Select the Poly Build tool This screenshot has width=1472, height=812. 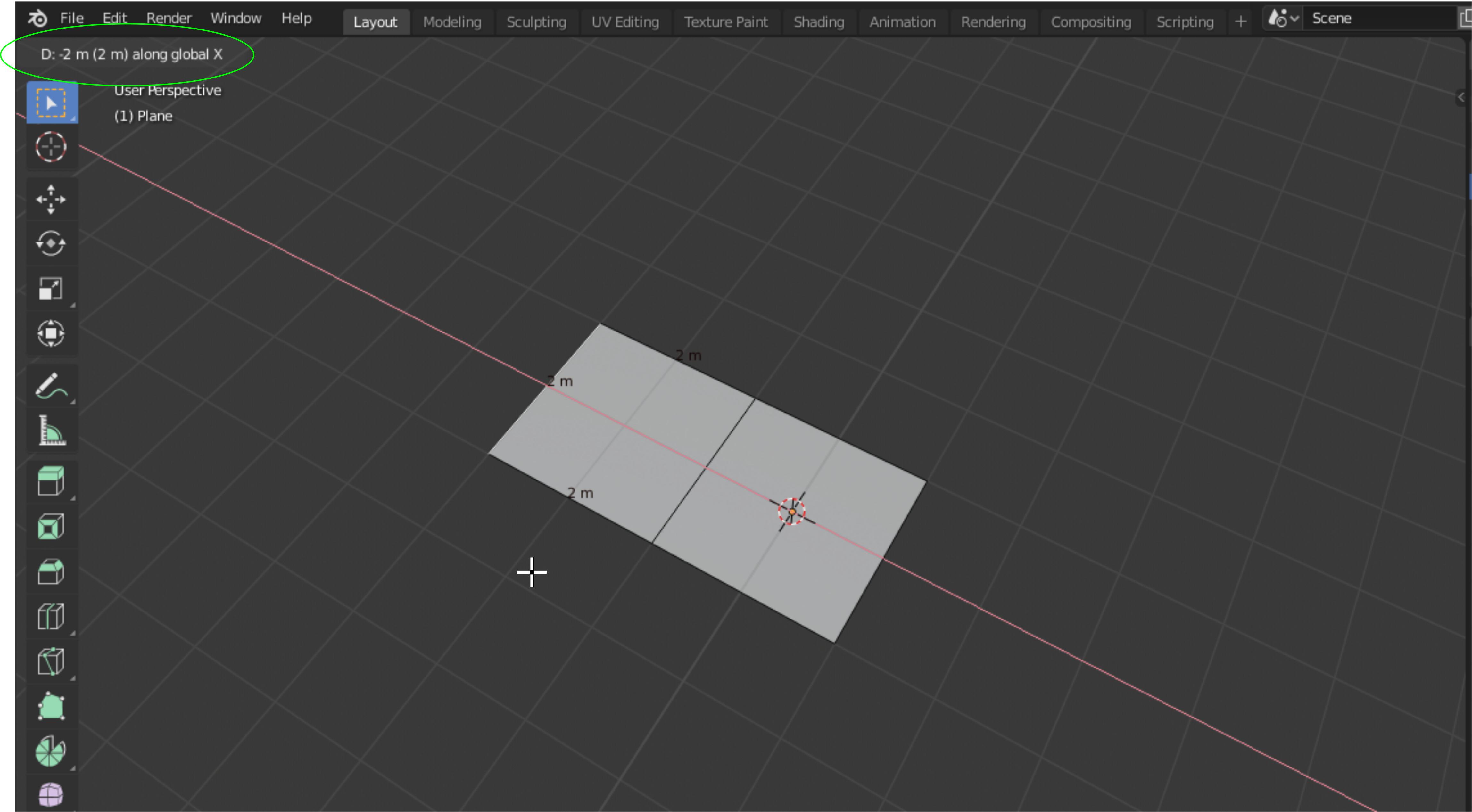[x=52, y=706]
